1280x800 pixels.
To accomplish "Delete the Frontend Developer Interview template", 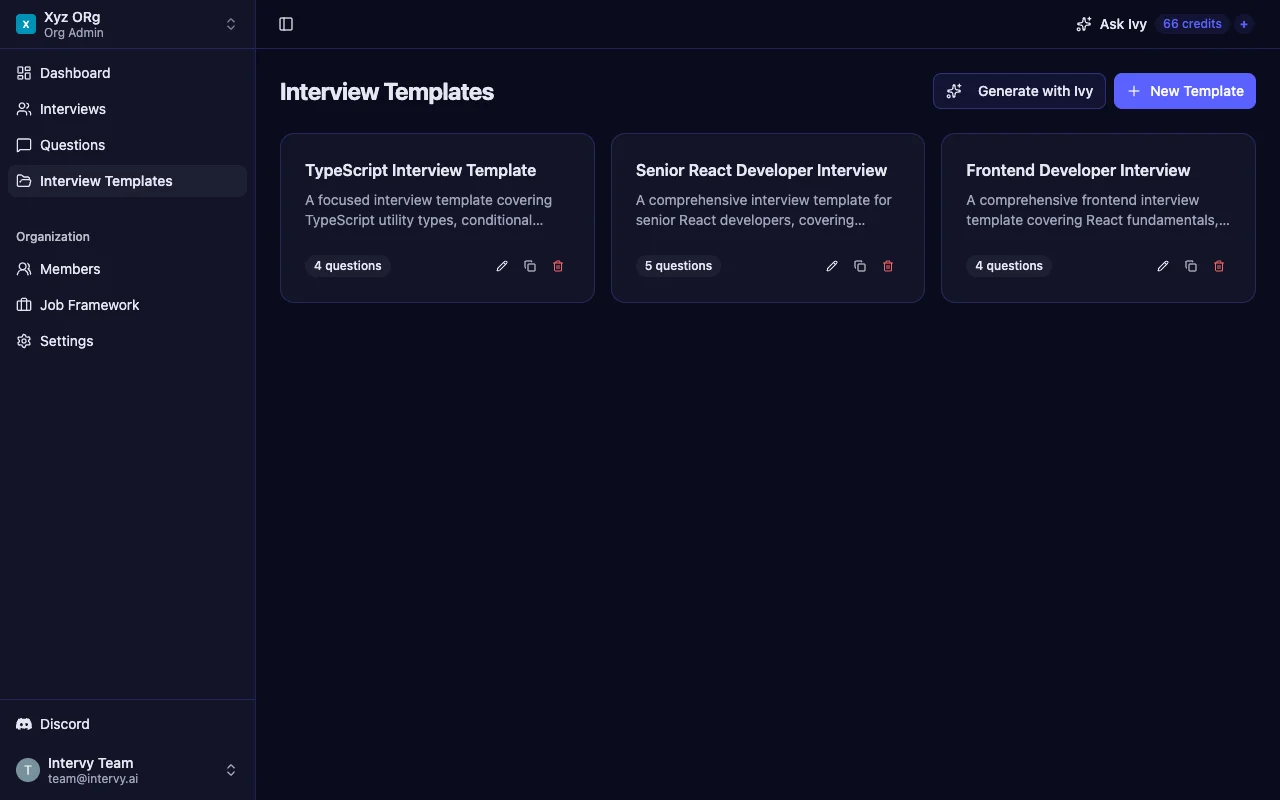I will pyautogui.click(x=1219, y=266).
